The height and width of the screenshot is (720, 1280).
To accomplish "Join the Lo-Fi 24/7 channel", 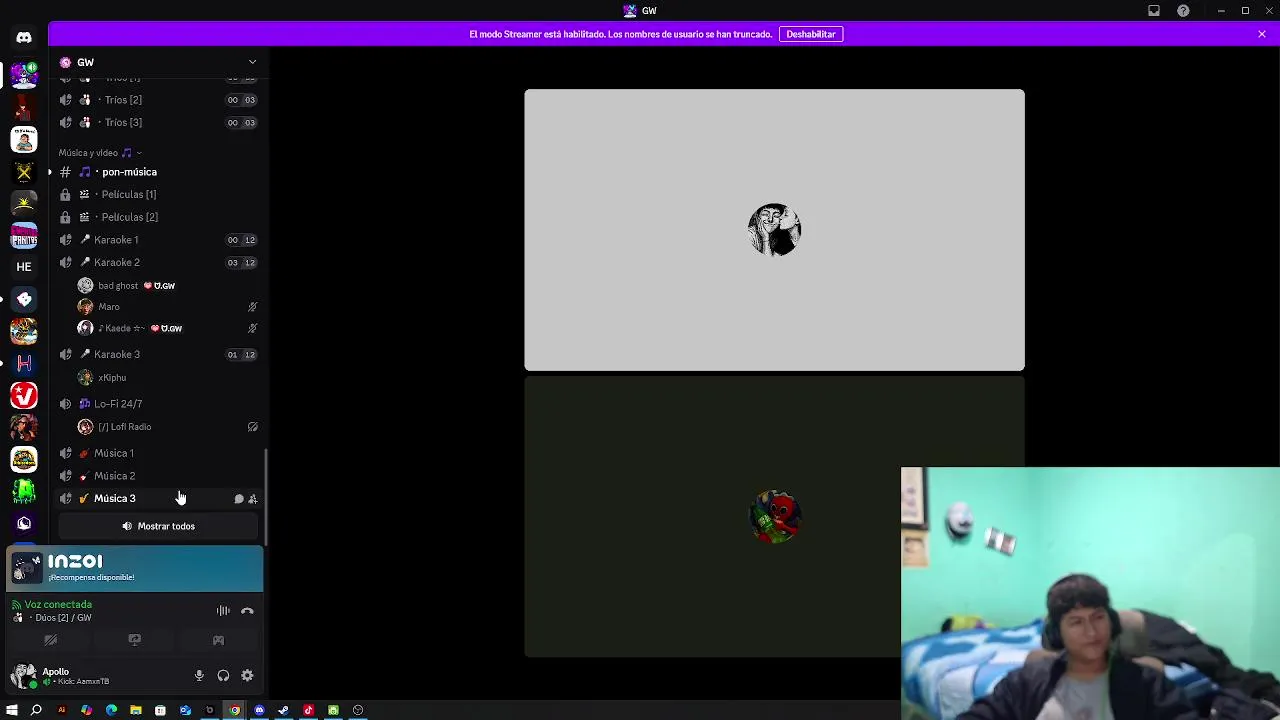I will (x=156, y=404).
